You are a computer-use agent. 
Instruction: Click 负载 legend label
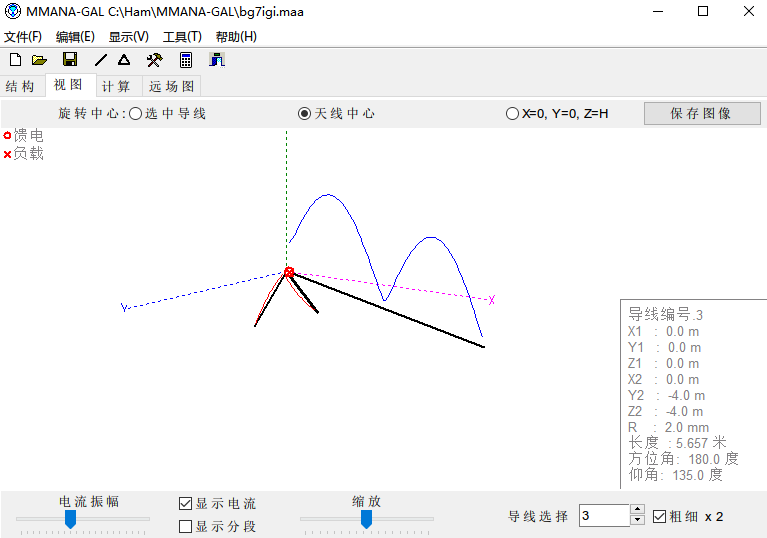28,154
